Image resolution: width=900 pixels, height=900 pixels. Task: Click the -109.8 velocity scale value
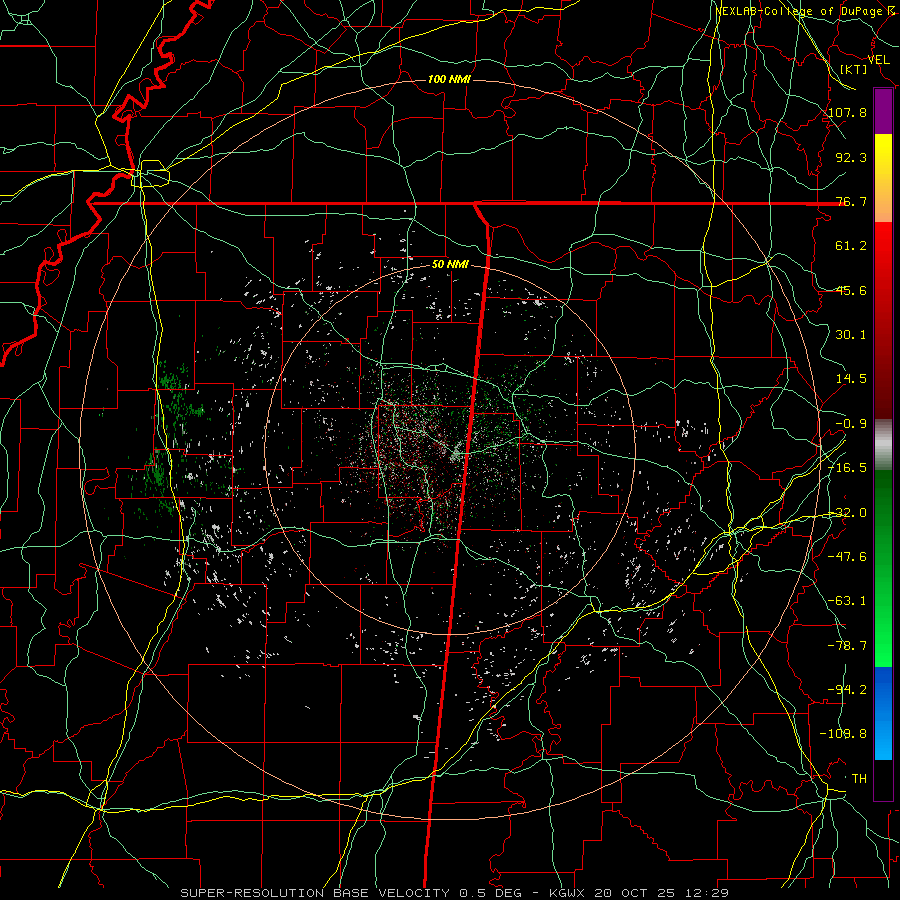[x=844, y=734]
